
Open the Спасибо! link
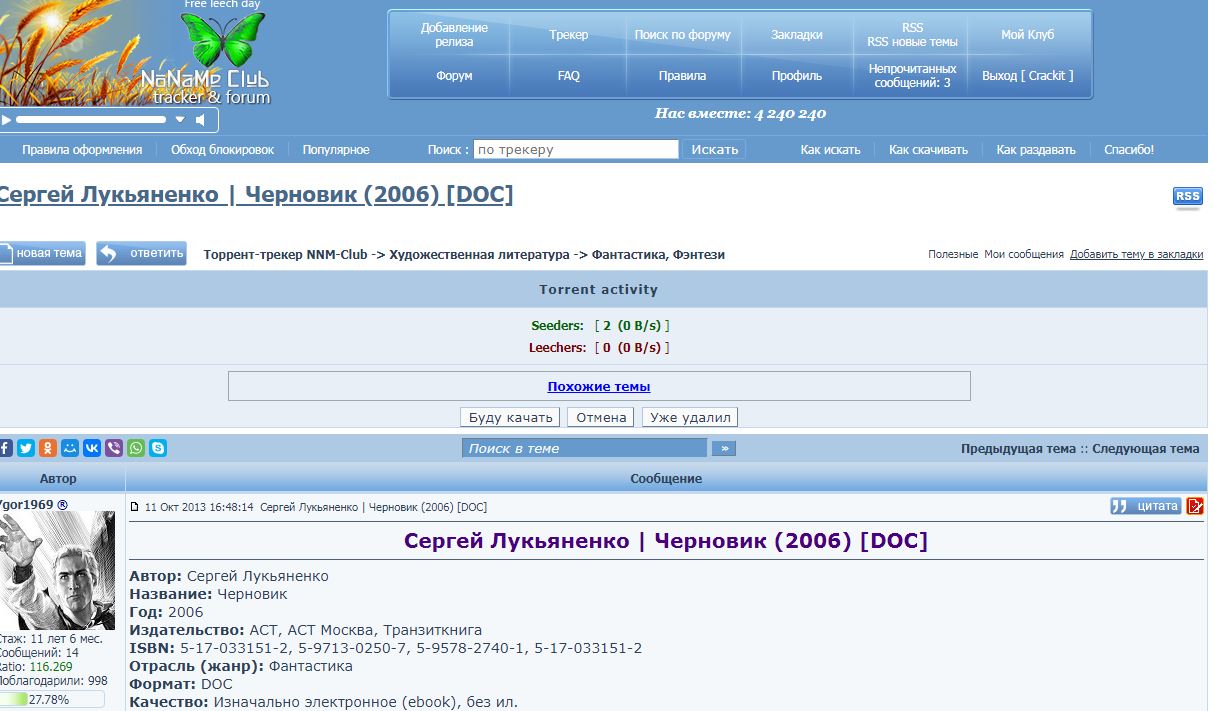tap(1129, 150)
